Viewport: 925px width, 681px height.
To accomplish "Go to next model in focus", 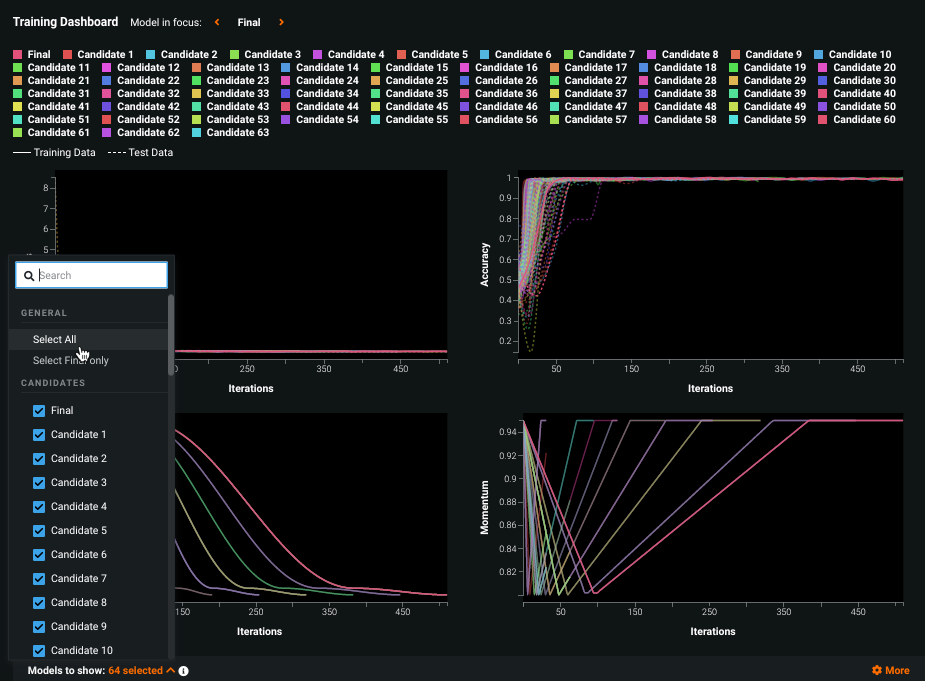I will [281, 22].
